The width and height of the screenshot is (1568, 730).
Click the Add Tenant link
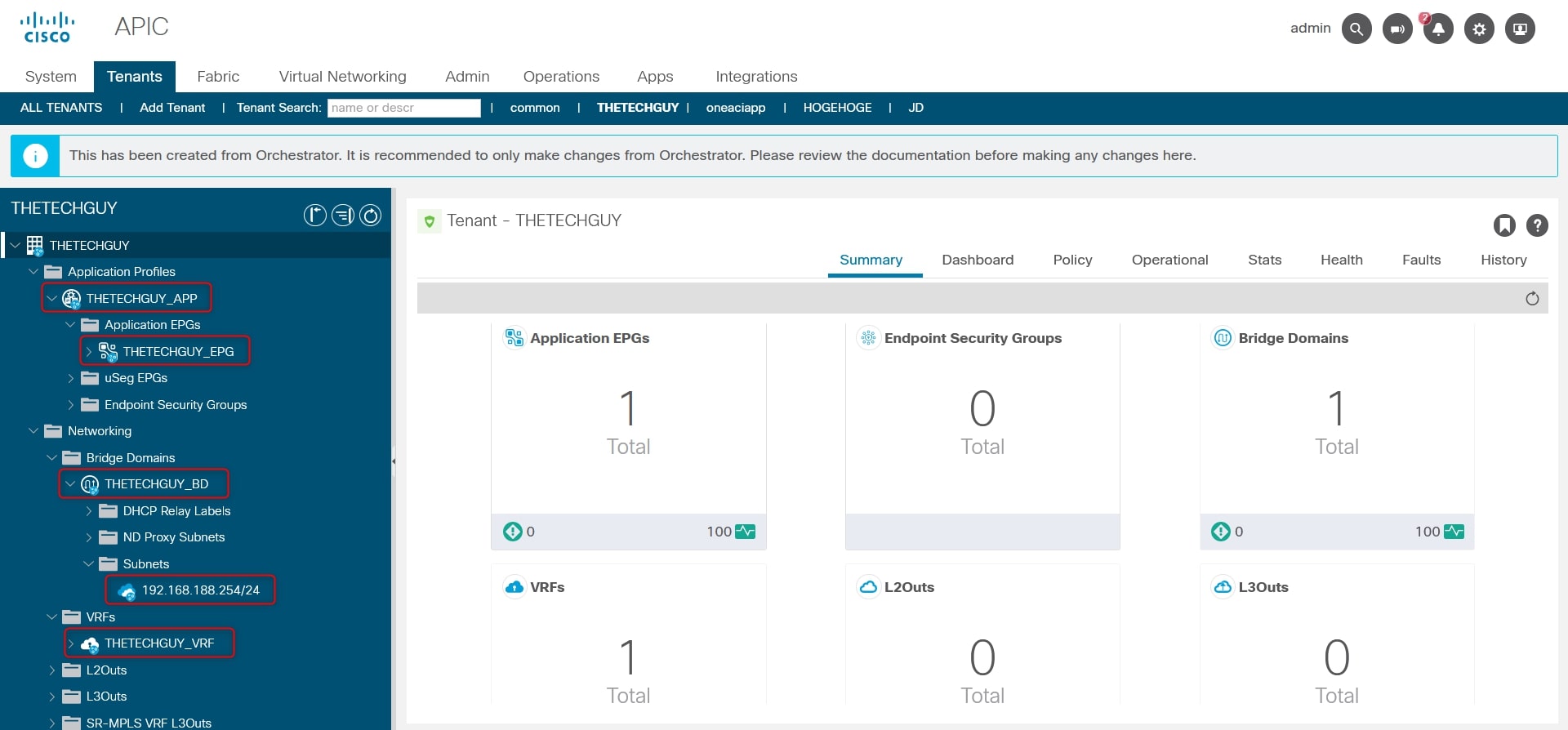pos(172,108)
